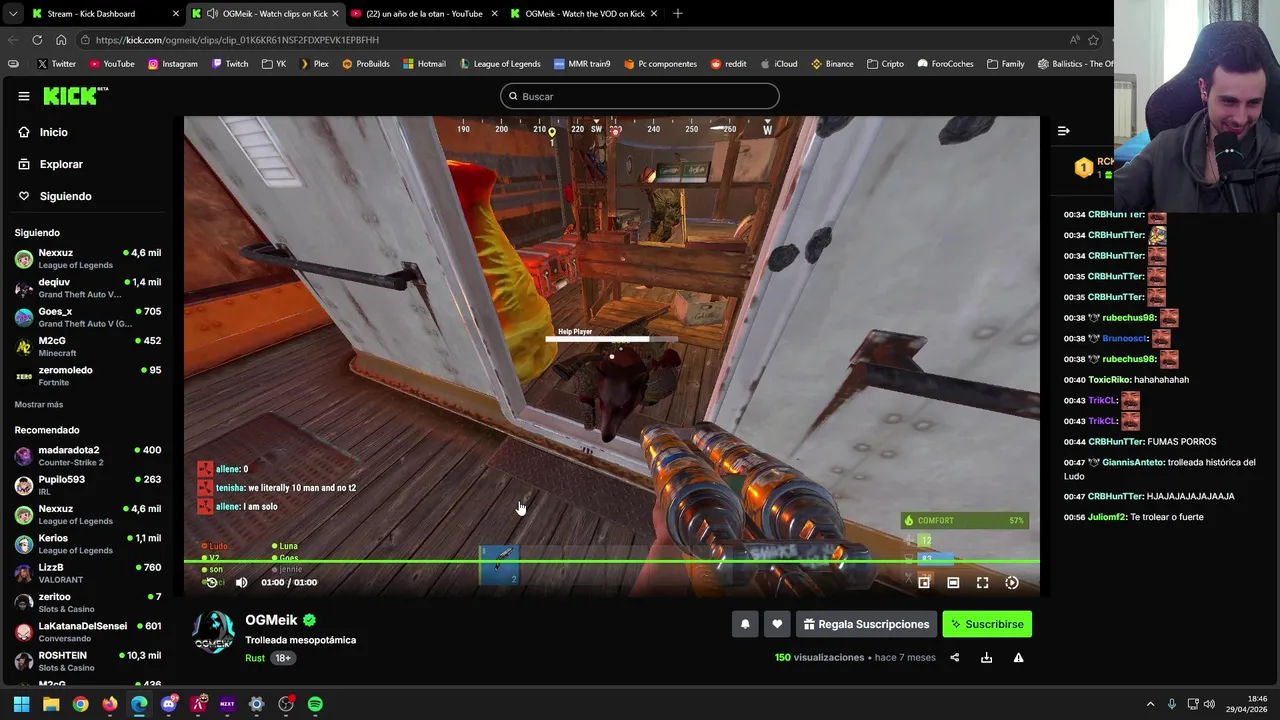Open recommended channel madaradota2
Image resolution: width=1280 pixels, height=720 pixels.
88,456
